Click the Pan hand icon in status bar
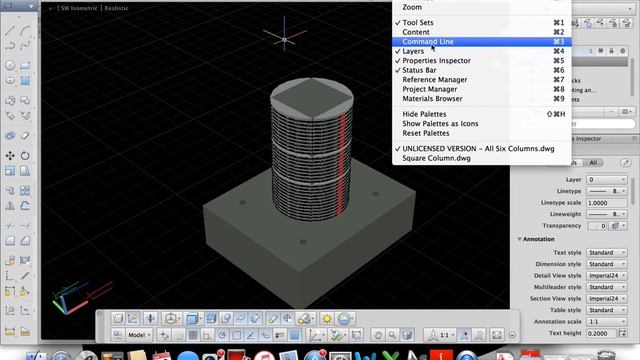This screenshot has width=640, height=360. (378, 336)
